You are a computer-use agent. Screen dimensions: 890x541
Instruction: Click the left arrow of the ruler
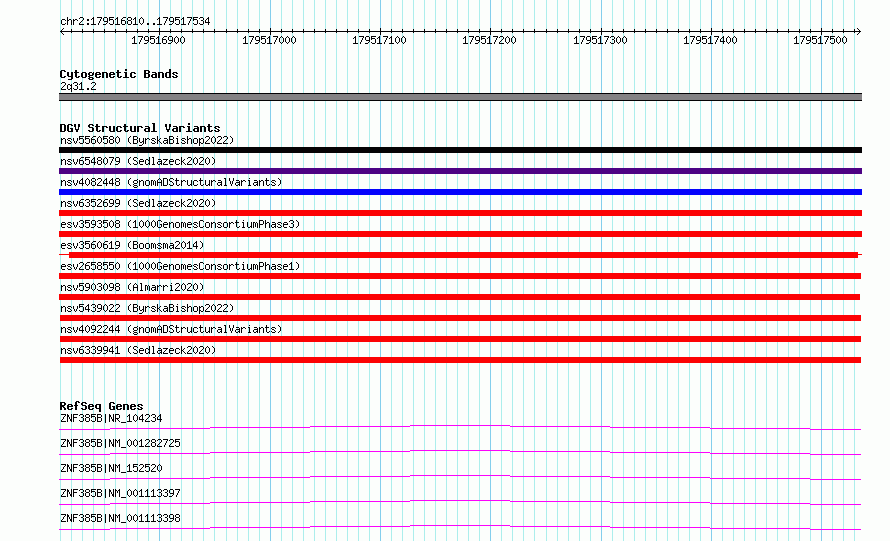[62, 31]
